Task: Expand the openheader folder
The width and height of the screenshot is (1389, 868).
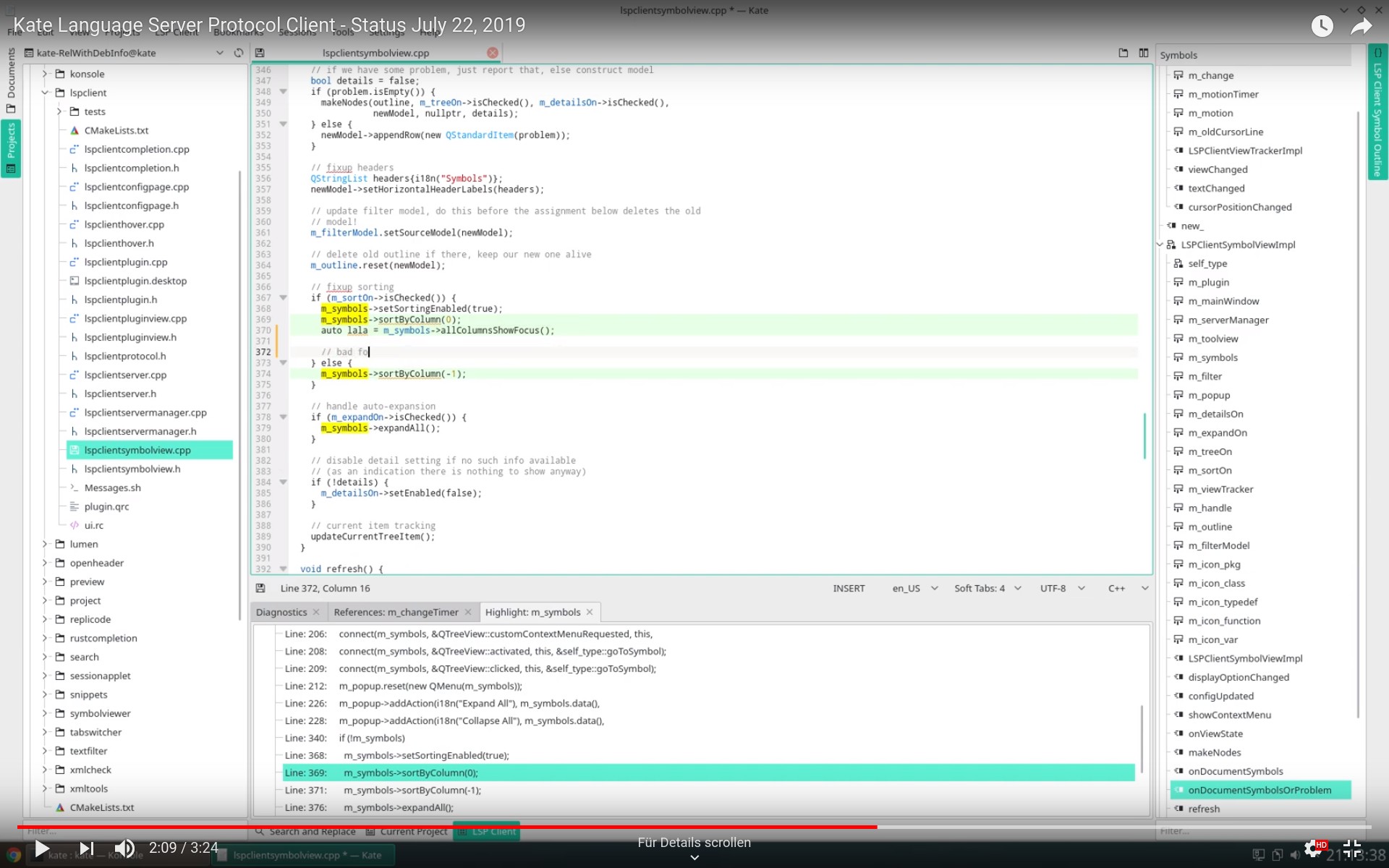Action: pos(45,563)
